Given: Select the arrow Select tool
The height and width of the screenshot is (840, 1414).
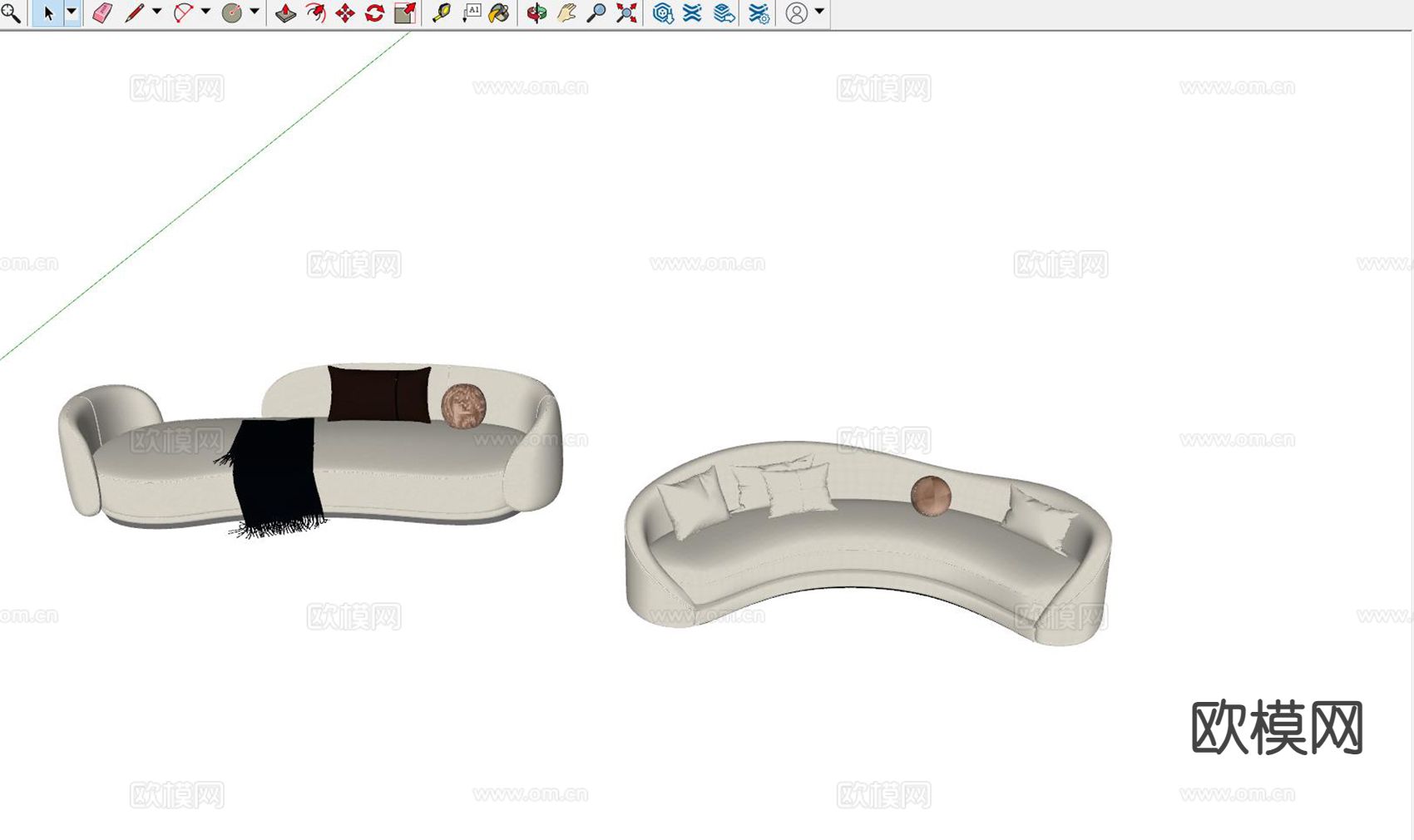Looking at the screenshot, I should point(48,13).
